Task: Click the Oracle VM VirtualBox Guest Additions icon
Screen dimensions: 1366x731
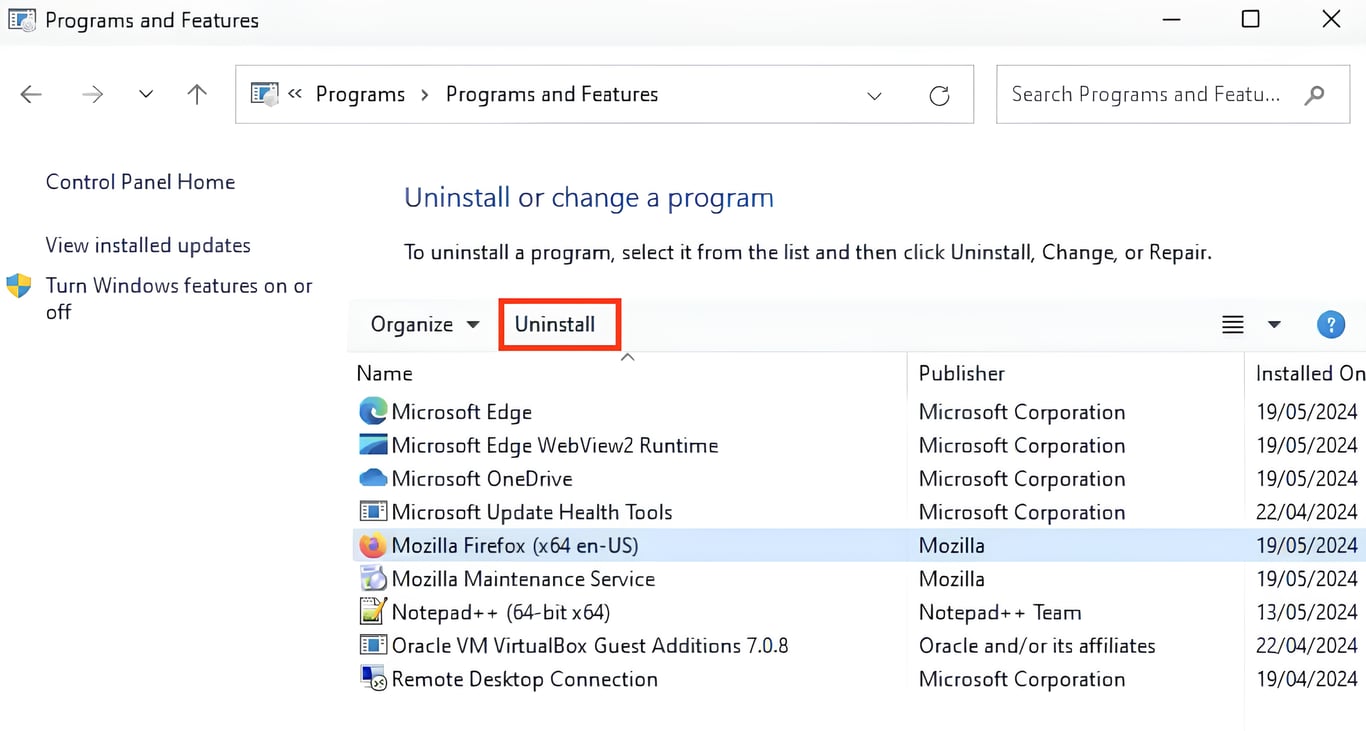Action: click(371, 645)
